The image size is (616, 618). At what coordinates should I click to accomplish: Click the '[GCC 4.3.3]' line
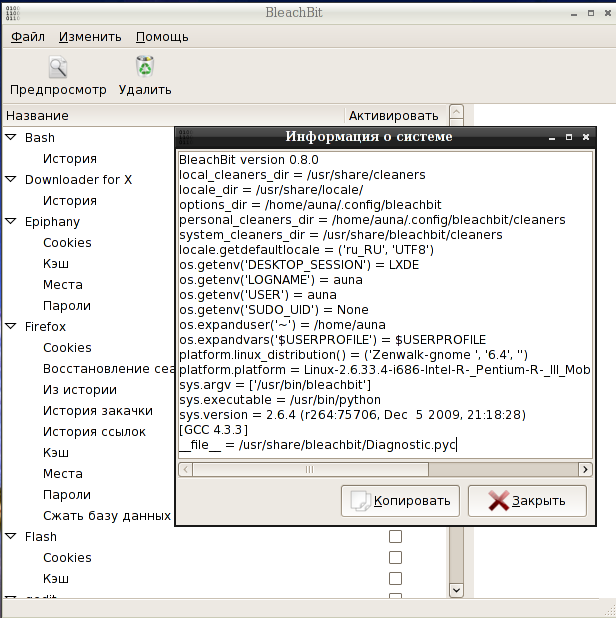pos(213,430)
